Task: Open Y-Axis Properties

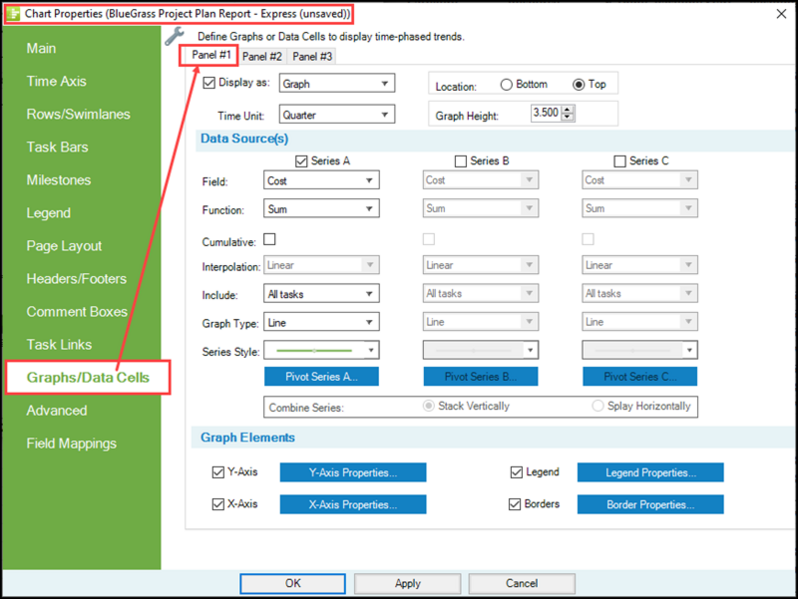Action: coord(353,472)
